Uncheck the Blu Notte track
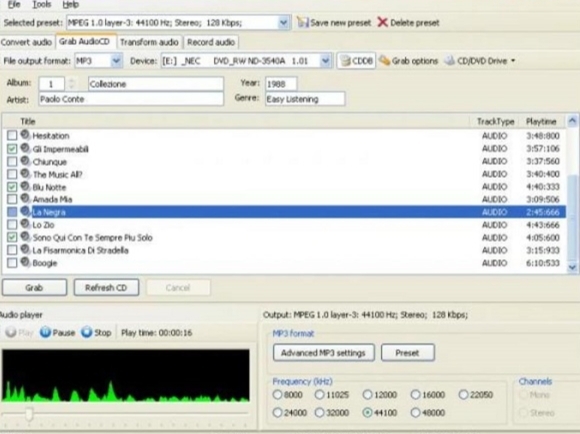The image size is (580, 434). coord(12,187)
